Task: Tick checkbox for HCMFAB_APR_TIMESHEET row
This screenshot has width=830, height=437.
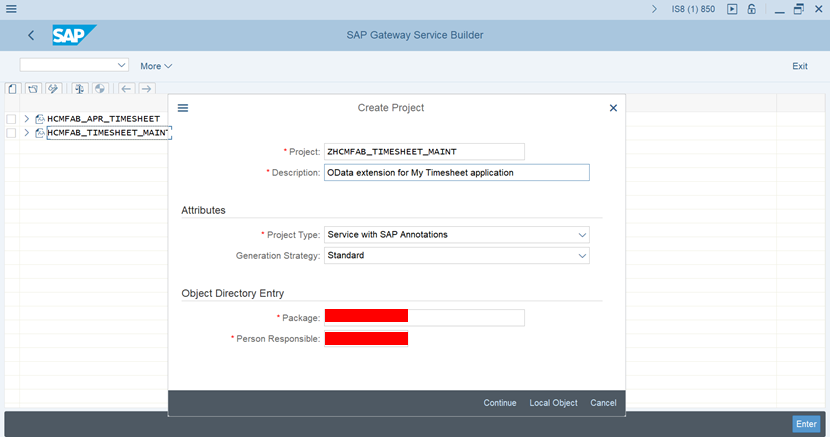Action: click(x=11, y=119)
